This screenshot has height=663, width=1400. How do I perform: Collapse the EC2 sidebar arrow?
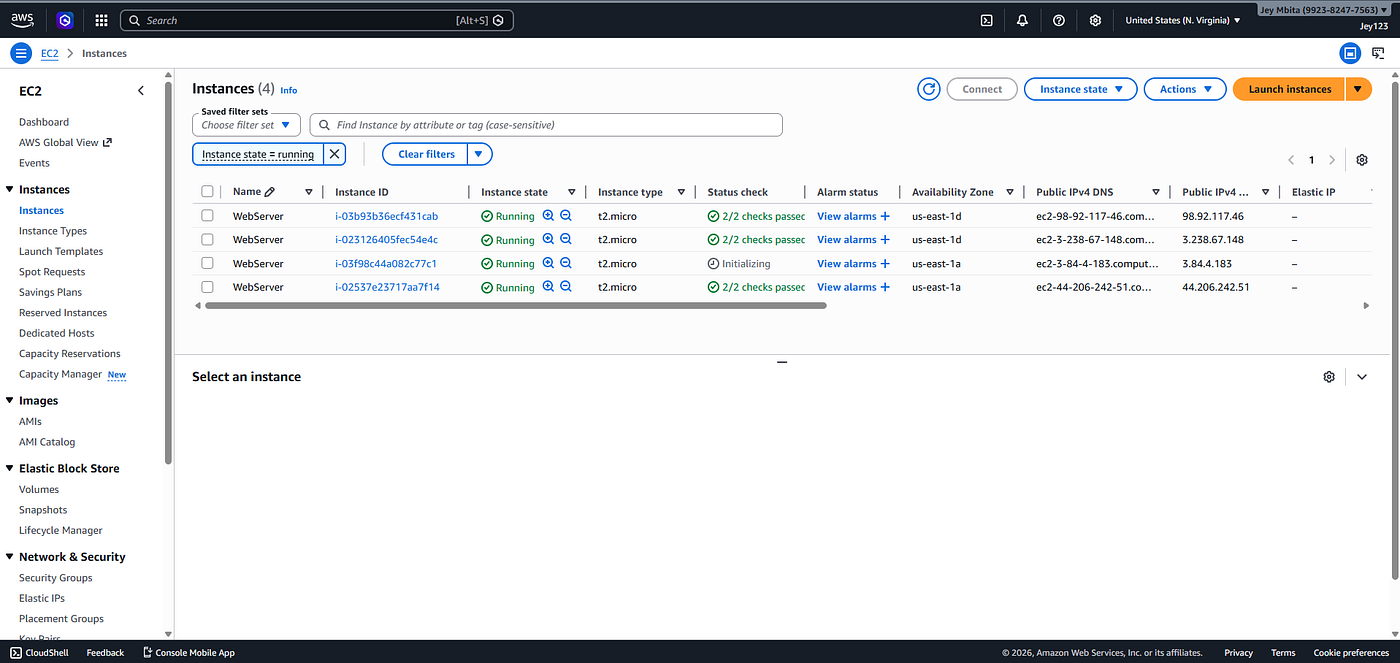(x=141, y=91)
